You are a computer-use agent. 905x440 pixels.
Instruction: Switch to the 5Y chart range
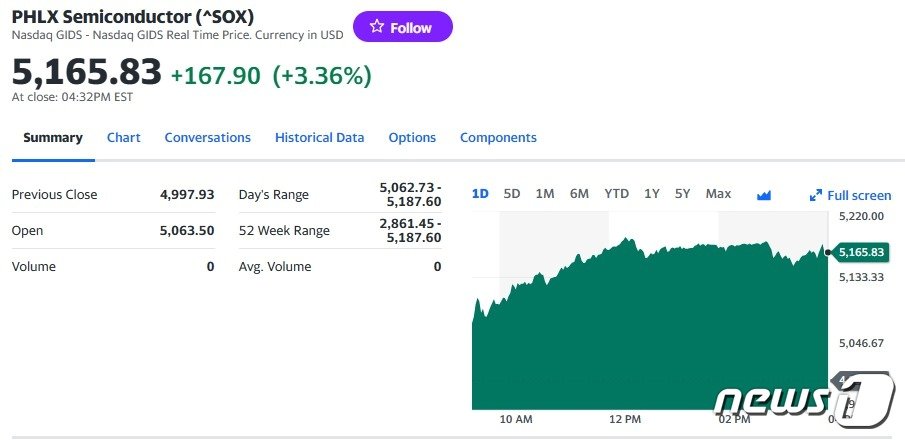682,194
